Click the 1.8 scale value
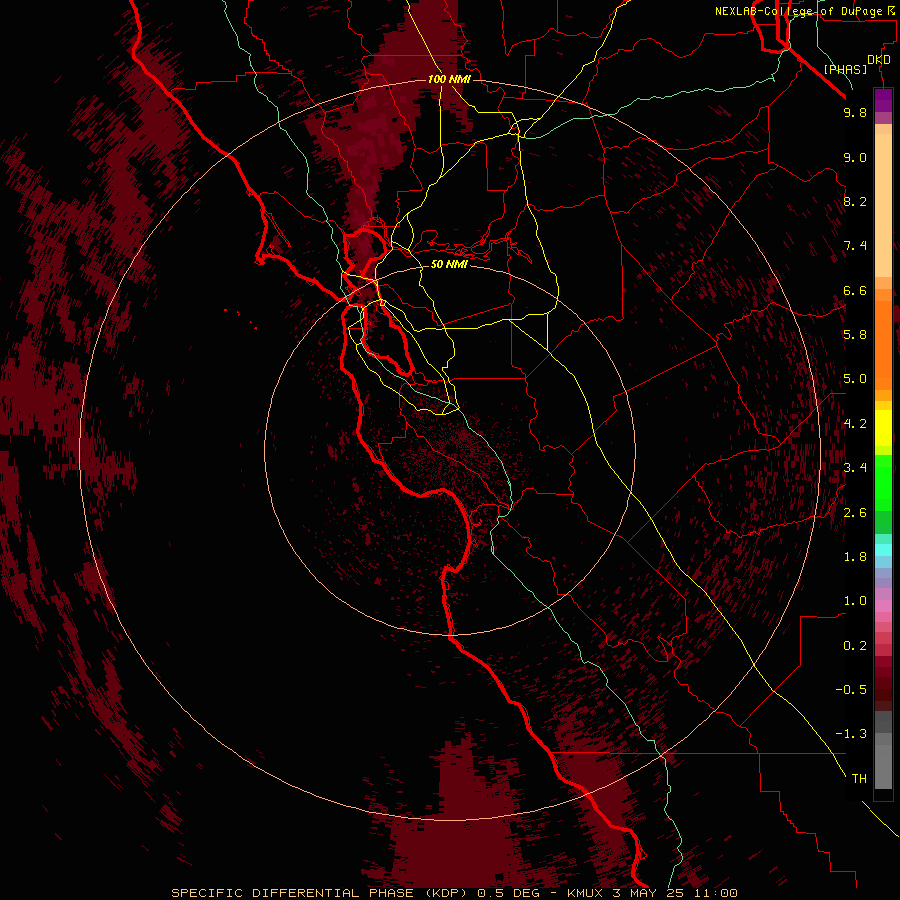 click(x=855, y=557)
